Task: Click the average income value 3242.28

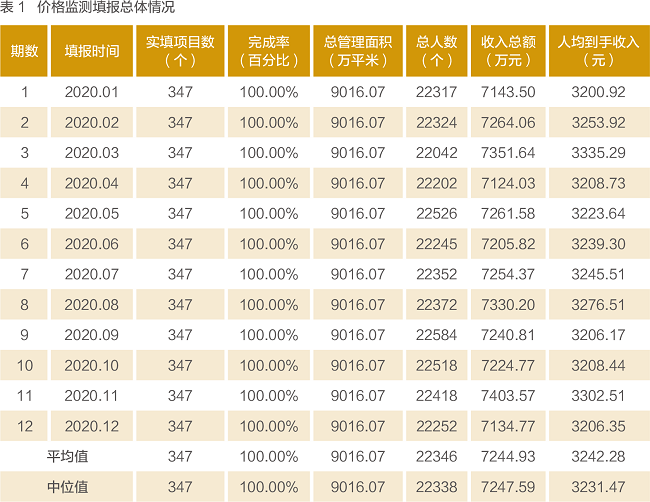Action: 597,457
